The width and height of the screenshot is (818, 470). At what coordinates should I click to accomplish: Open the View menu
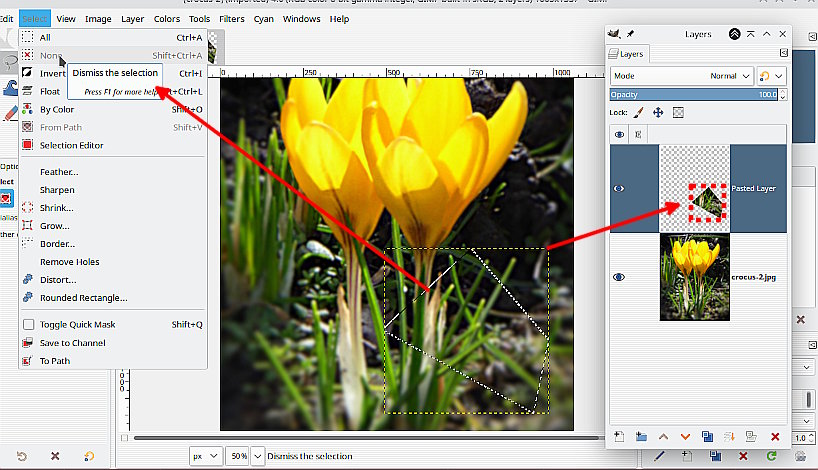66,19
